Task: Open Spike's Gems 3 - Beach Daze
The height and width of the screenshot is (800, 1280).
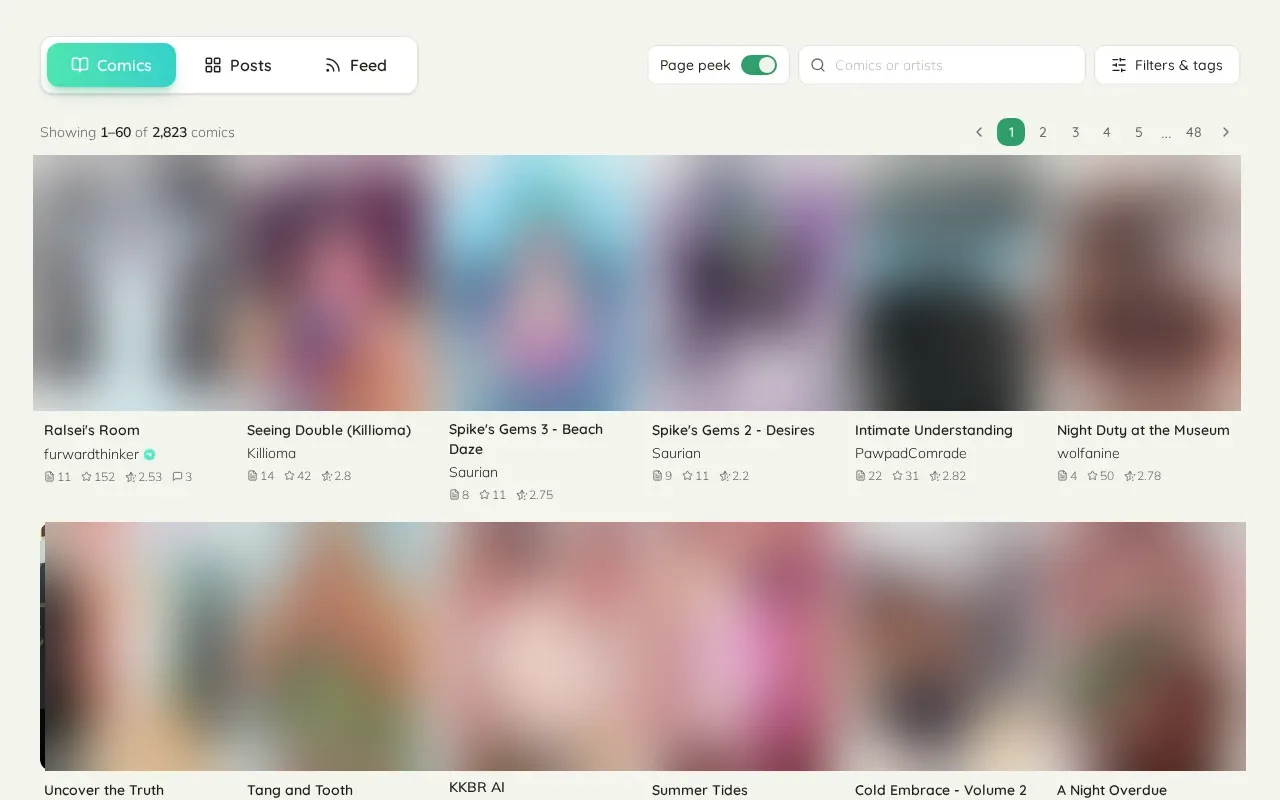Action: click(526, 439)
